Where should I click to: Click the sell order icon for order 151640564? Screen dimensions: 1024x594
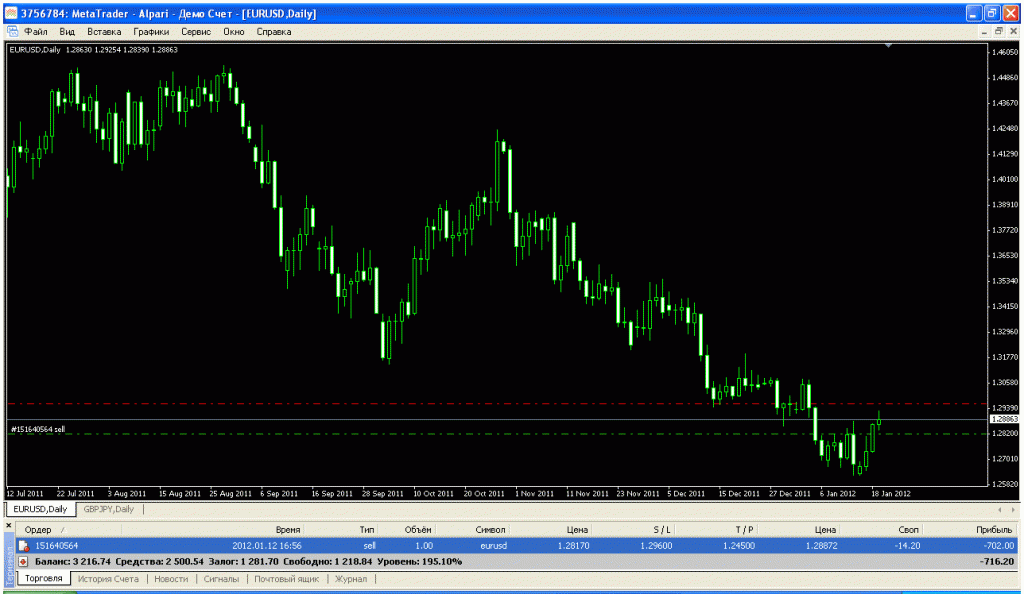point(23,545)
